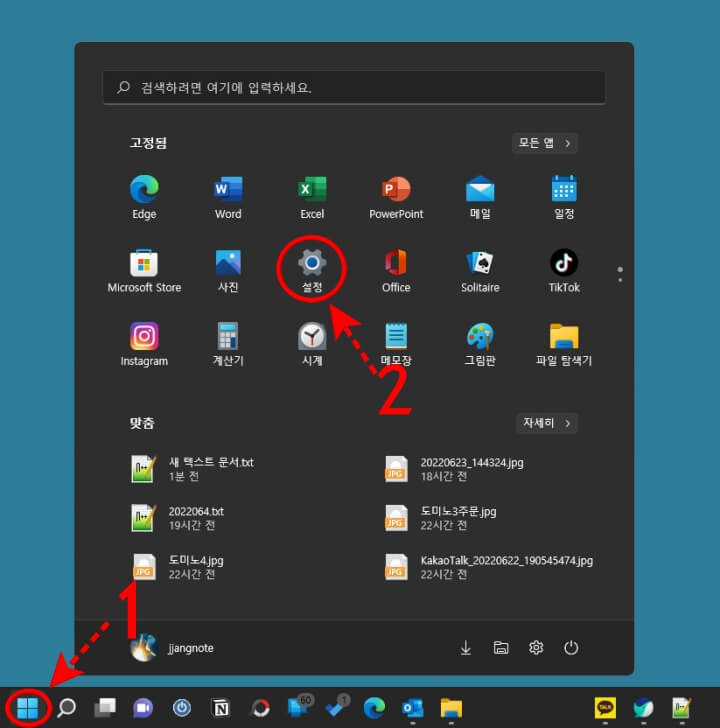Click the taskbar Edge browser icon
The width and height of the screenshot is (720, 728).
pos(374,708)
